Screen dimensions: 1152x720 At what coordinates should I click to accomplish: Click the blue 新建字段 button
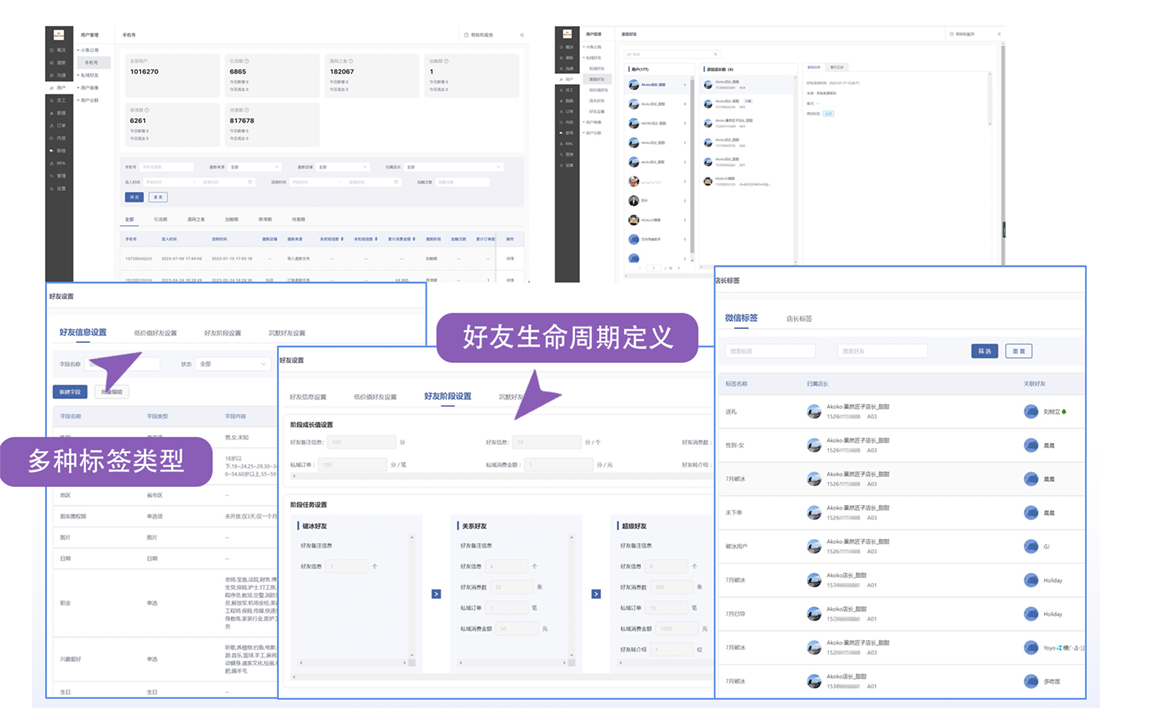(x=70, y=392)
